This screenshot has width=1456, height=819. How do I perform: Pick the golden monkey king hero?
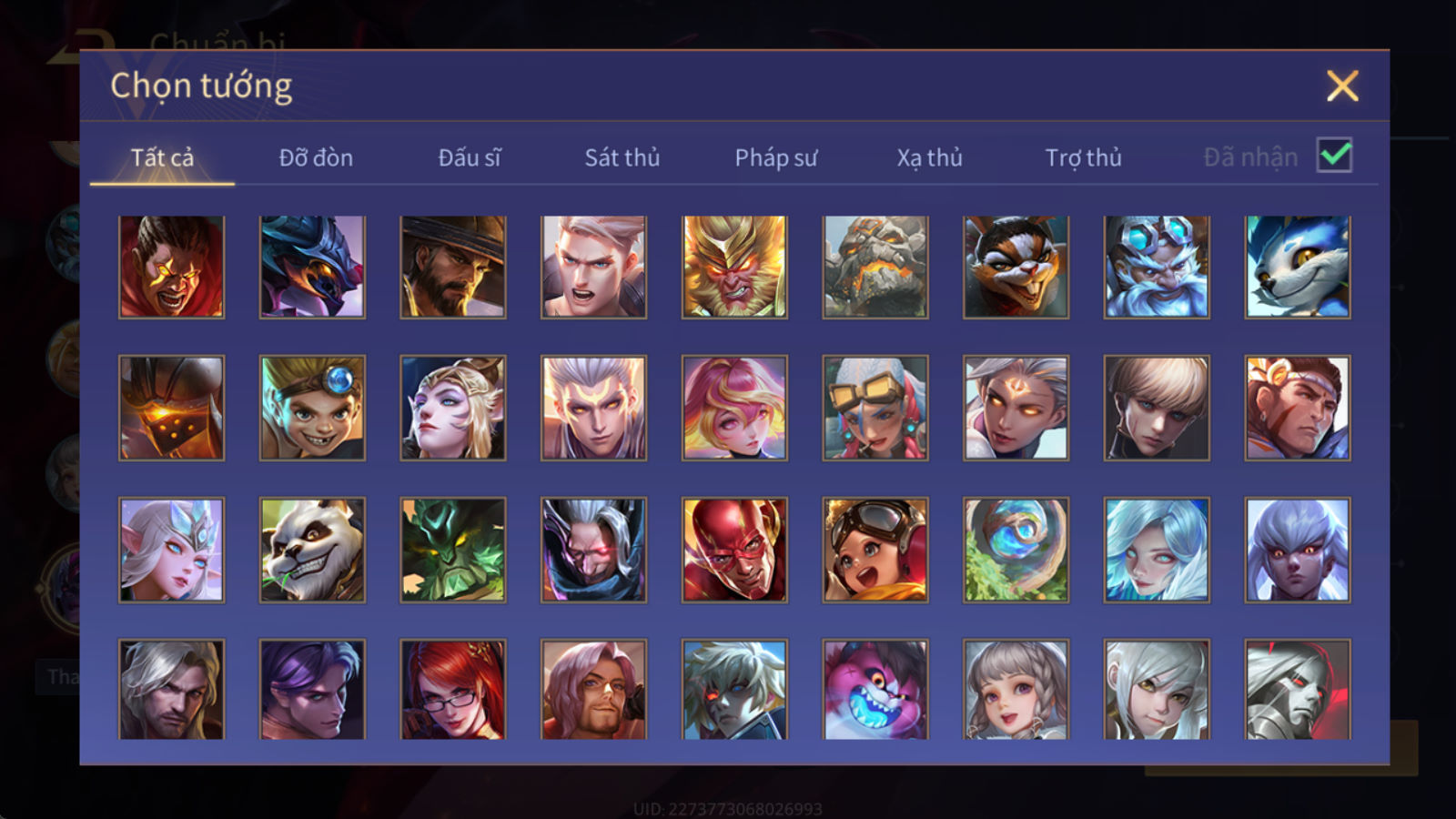(734, 267)
